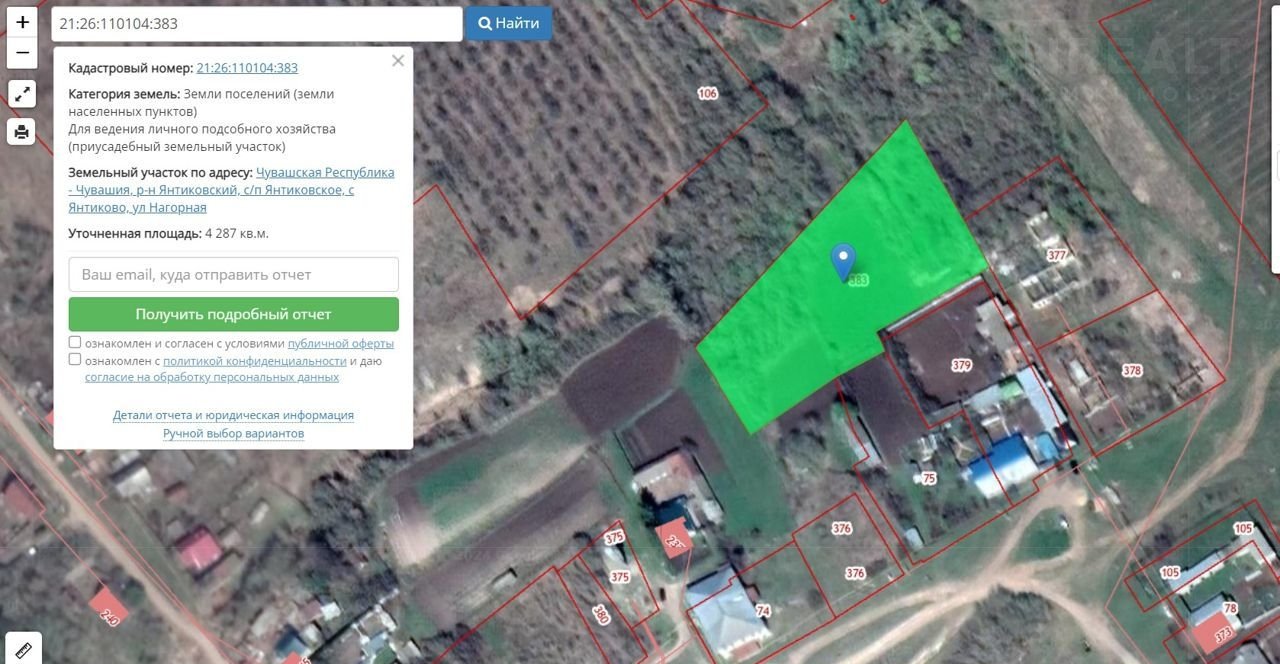
Task: Click the cadastral number search field
Action: [257, 24]
